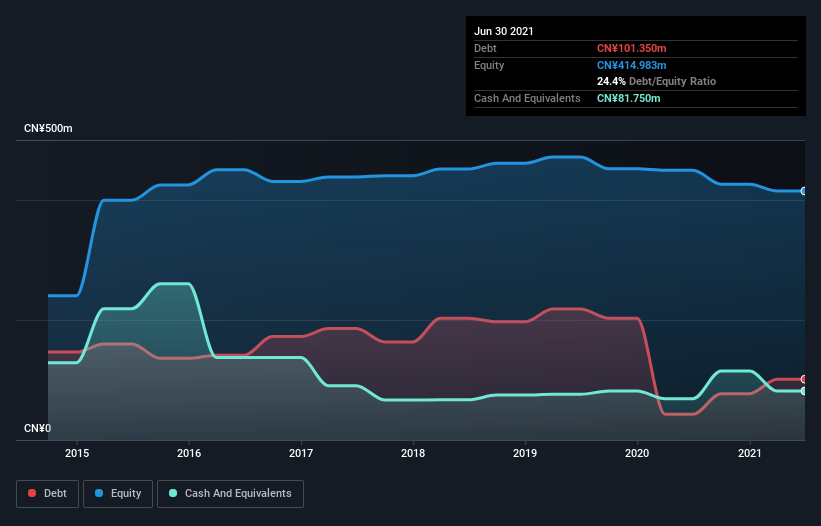The height and width of the screenshot is (526, 821).
Task: Select the Debt endpoint marker on chart
Action: 804,379
